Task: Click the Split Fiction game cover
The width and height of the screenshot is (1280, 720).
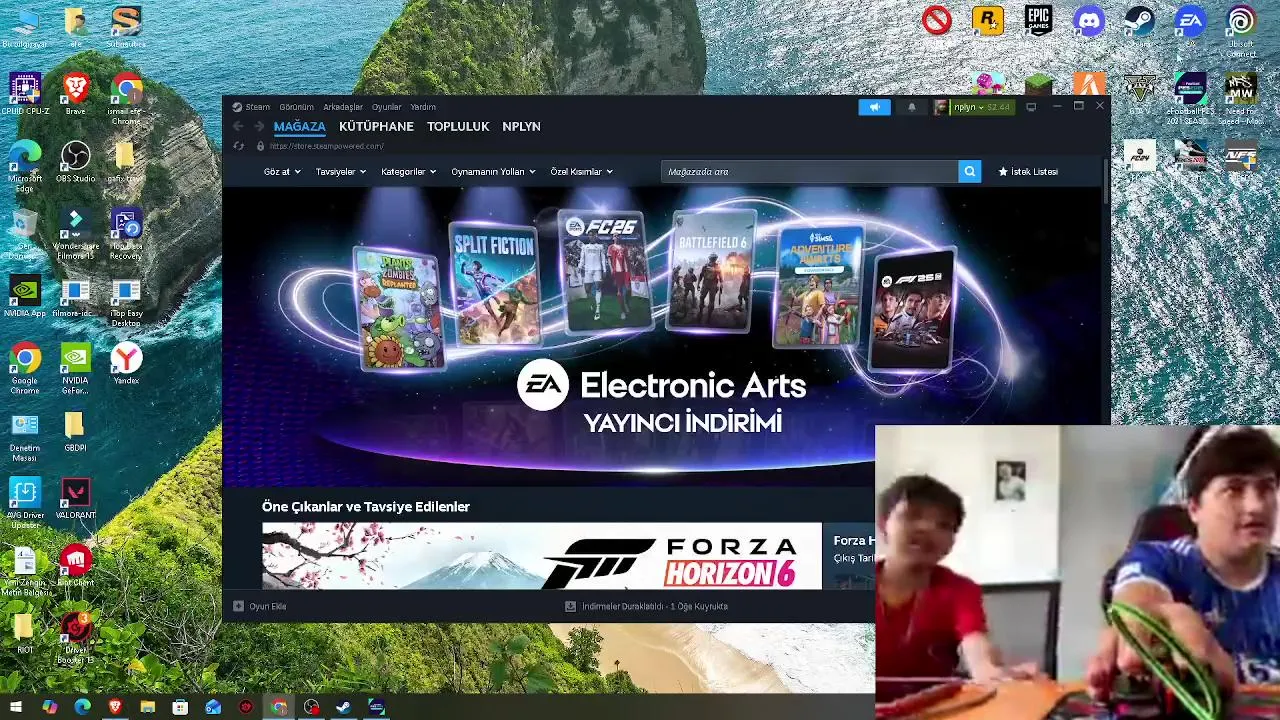Action: (x=494, y=284)
